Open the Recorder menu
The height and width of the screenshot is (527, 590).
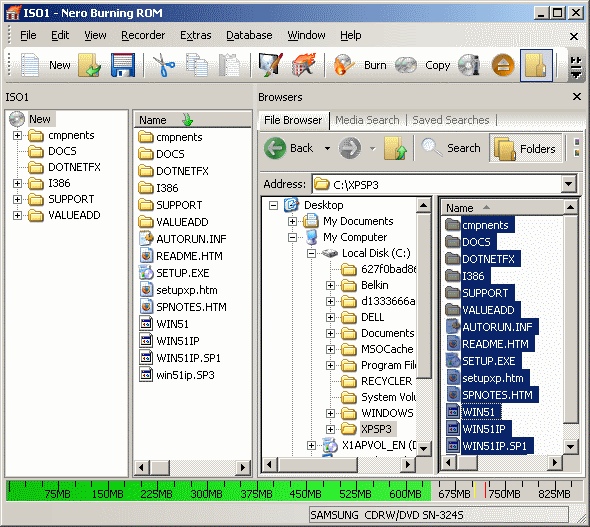[143, 35]
